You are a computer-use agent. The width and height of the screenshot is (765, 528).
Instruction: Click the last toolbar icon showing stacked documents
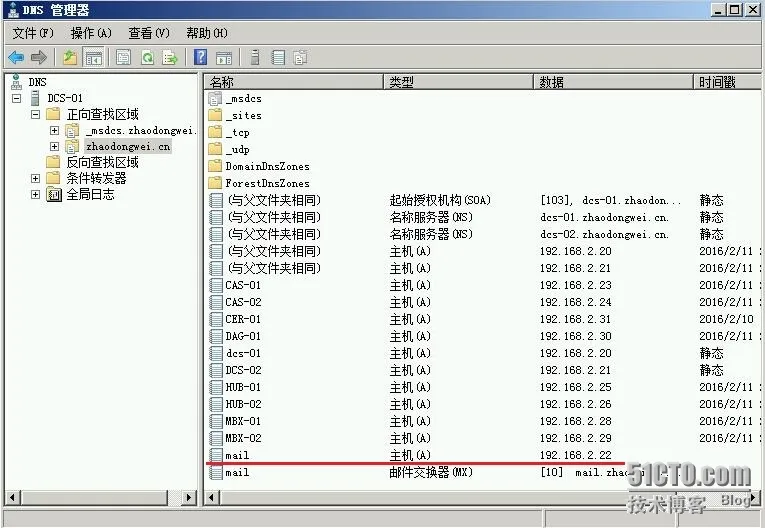[x=300, y=58]
